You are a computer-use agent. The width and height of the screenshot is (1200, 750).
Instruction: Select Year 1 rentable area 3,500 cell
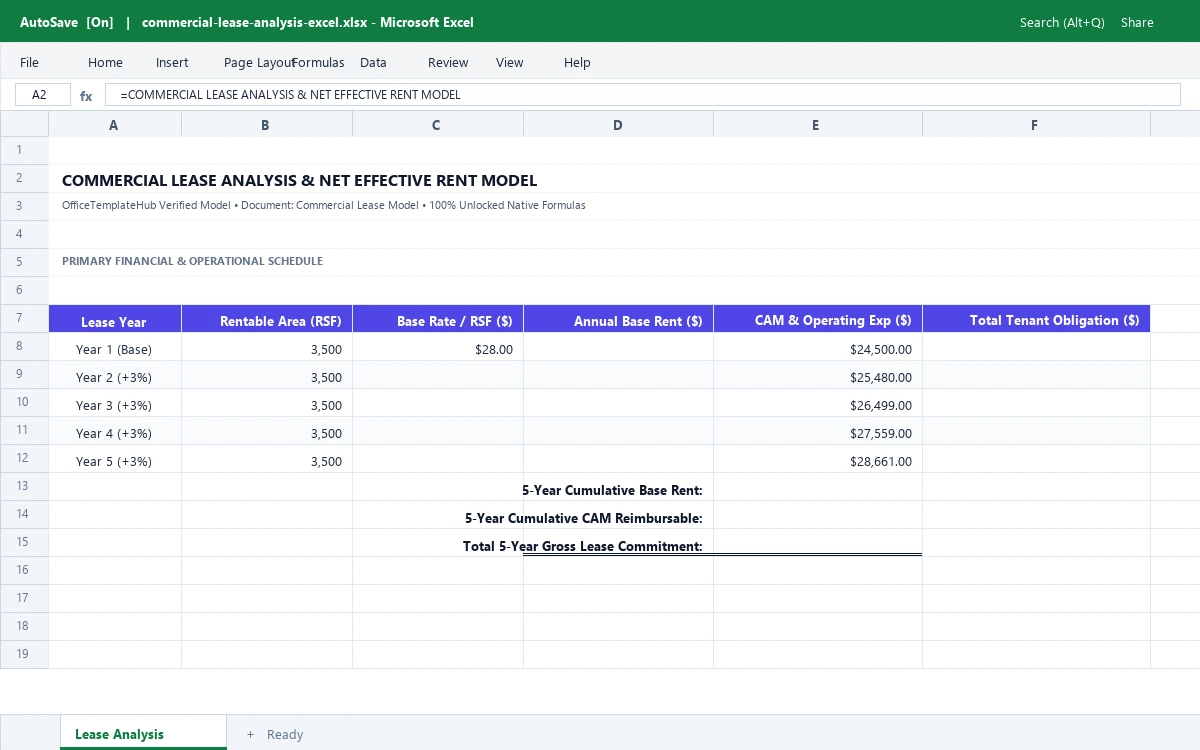(x=267, y=349)
